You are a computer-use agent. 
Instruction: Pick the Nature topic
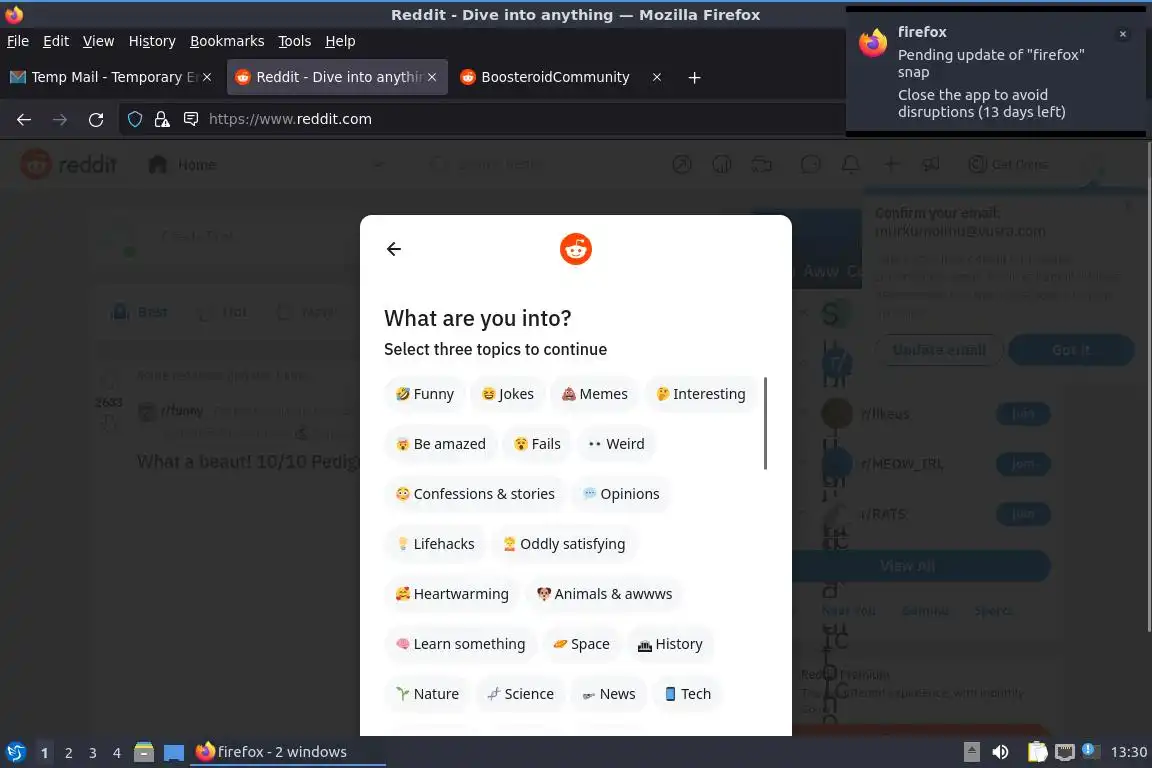coord(428,694)
